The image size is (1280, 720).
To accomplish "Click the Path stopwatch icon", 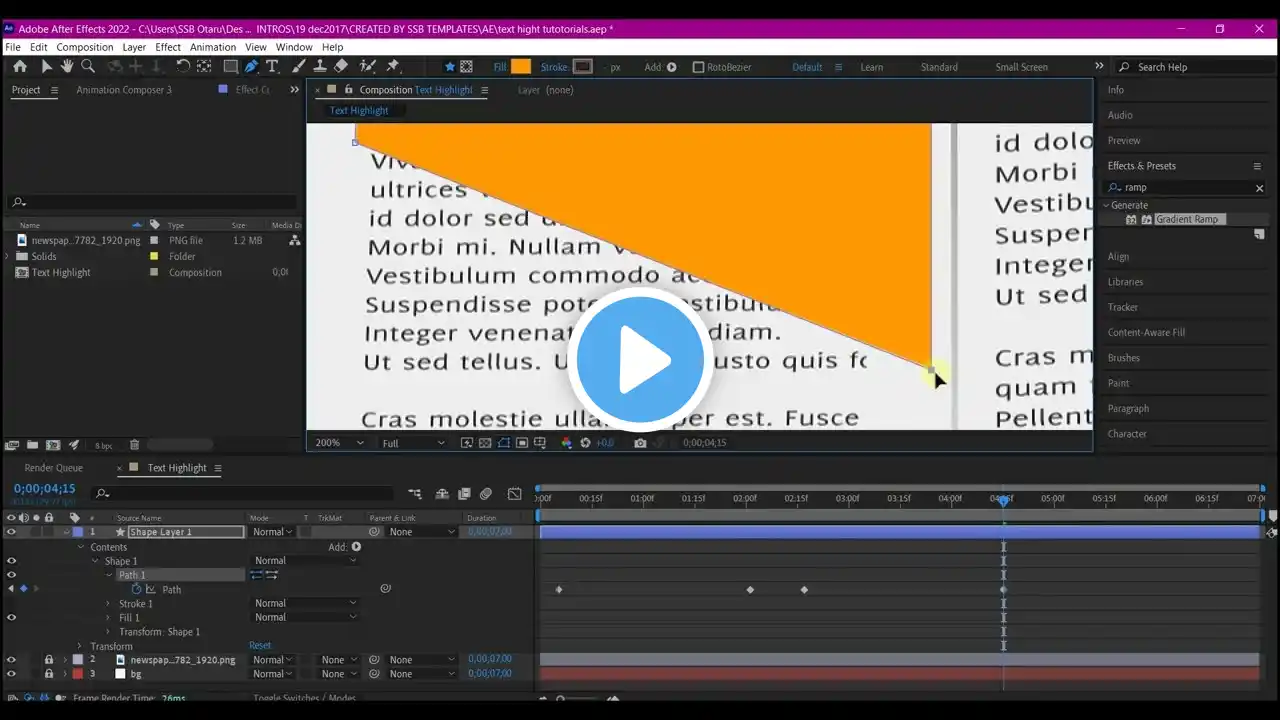I will (x=137, y=589).
